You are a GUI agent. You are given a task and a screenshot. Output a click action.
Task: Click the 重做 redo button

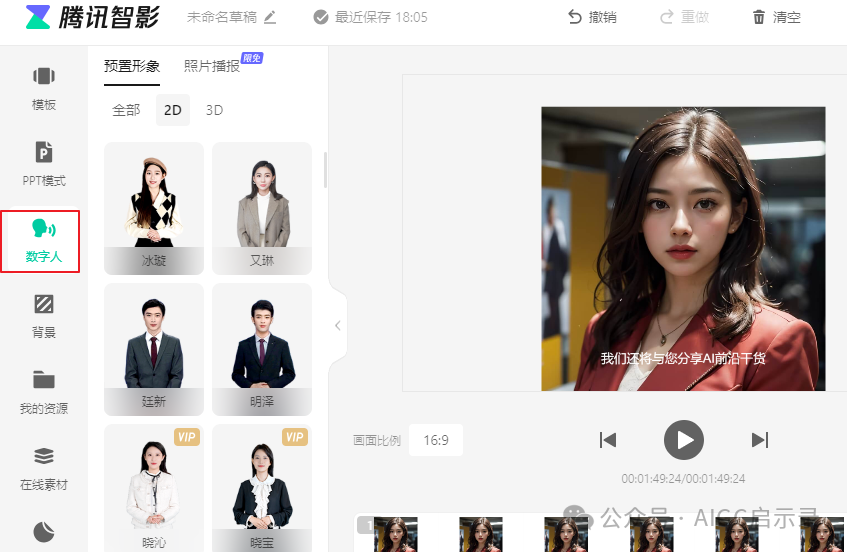coord(684,17)
